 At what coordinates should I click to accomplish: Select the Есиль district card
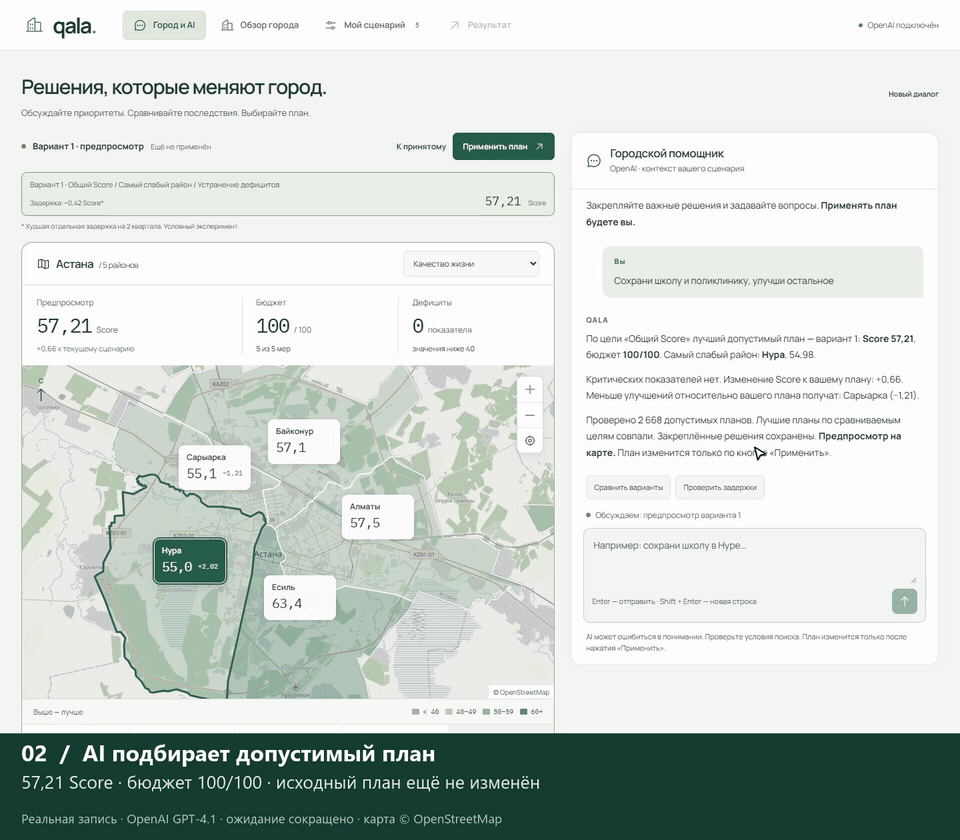click(300, 597)
